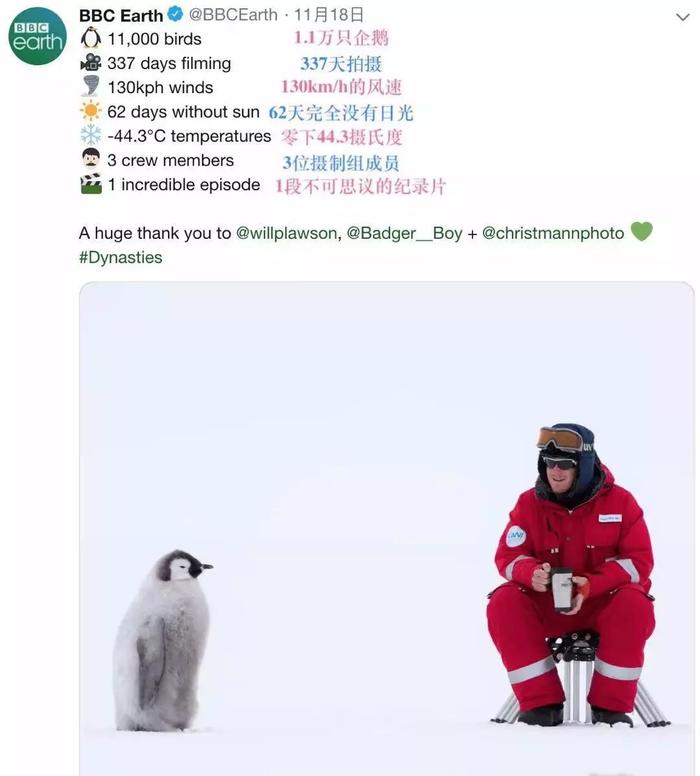Click the movie camera emoji
This screenshot has height=776, width=700.
(91, 62)
